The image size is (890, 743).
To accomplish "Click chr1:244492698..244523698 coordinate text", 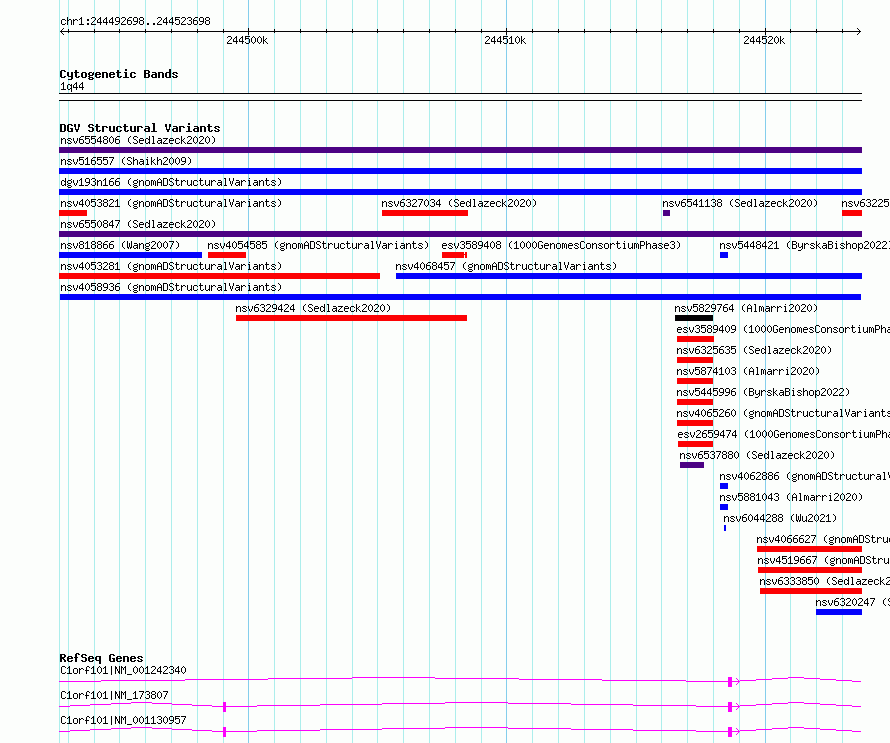I will coord(135,21).
